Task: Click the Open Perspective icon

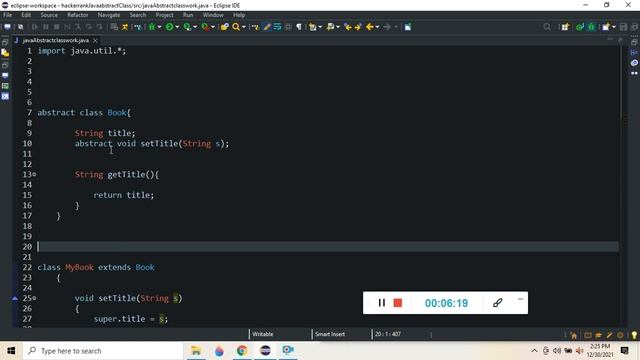Action: click(565, 27)
